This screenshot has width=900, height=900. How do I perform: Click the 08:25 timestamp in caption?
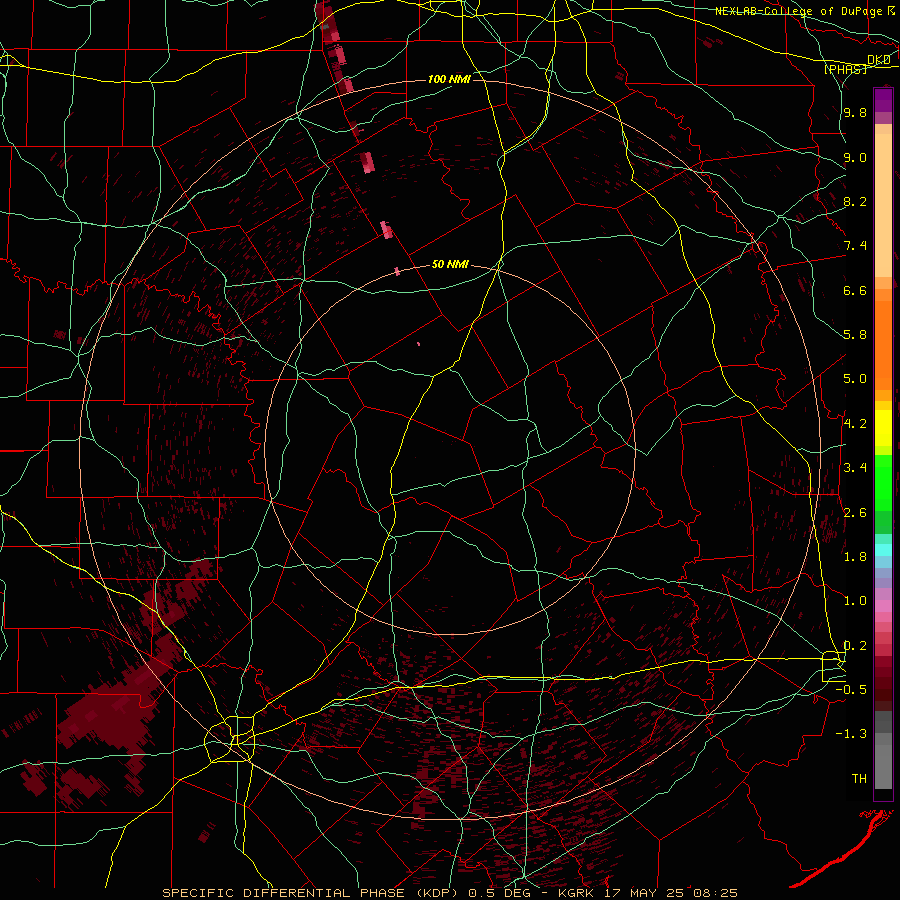[716, 893]
